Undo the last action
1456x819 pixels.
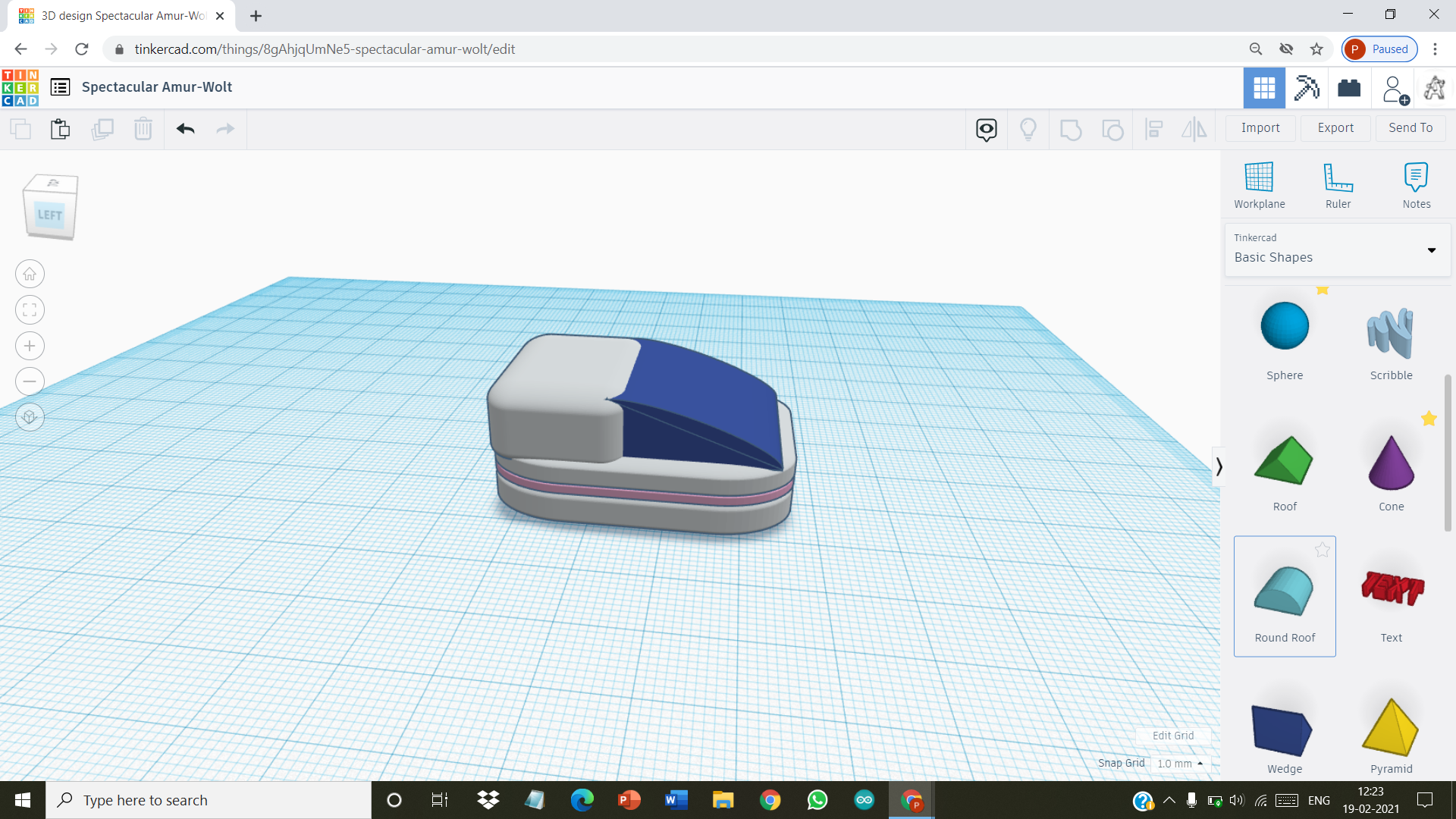click(184, 129)
